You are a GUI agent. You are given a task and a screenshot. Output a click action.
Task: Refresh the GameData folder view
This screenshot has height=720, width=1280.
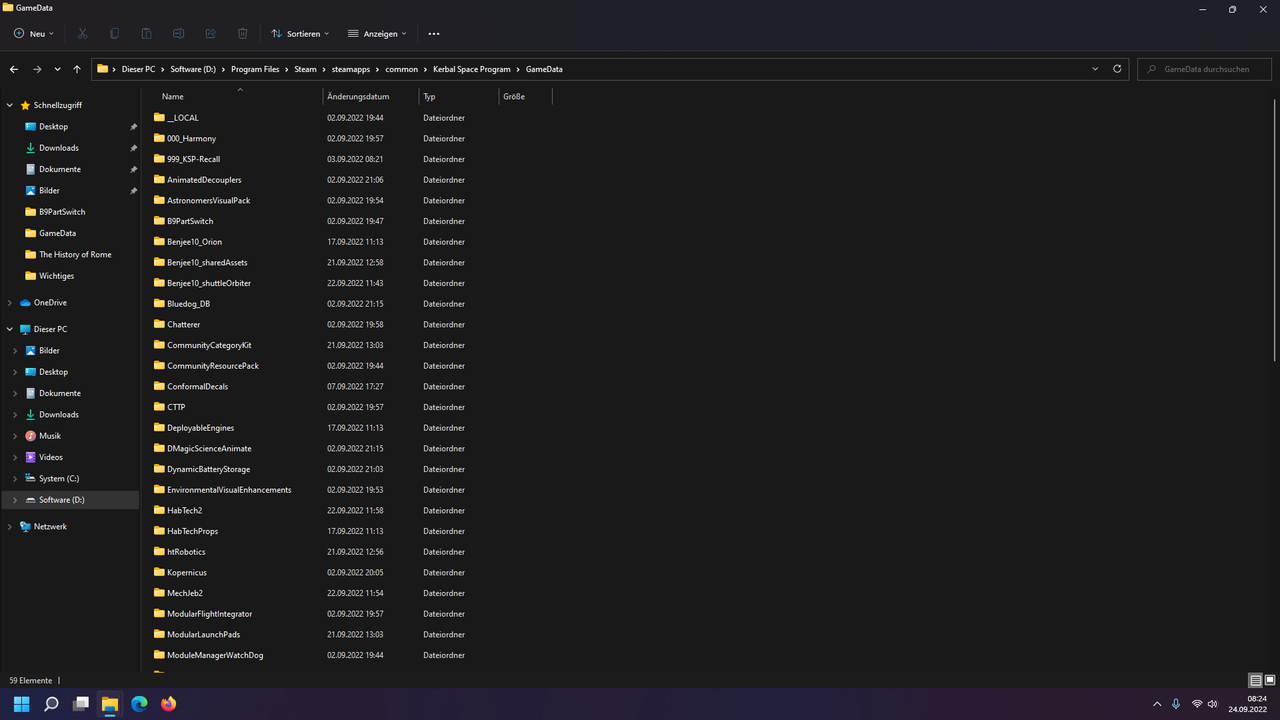tap(1119, 69)
